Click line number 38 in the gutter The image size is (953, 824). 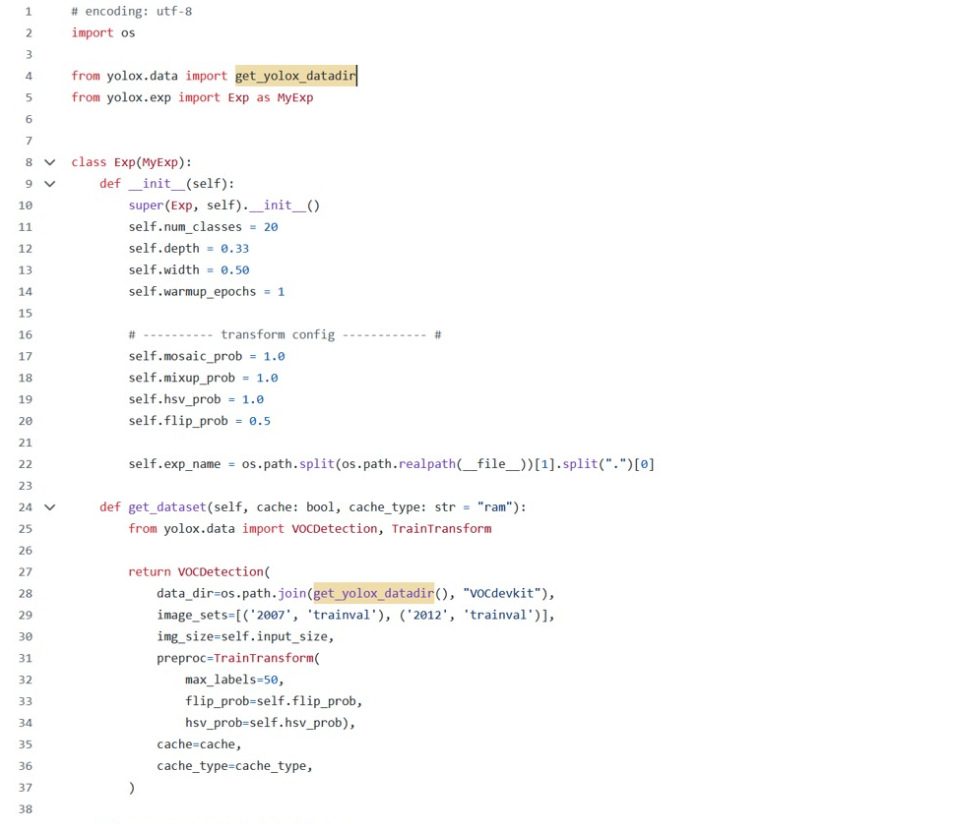coord(25,808)
